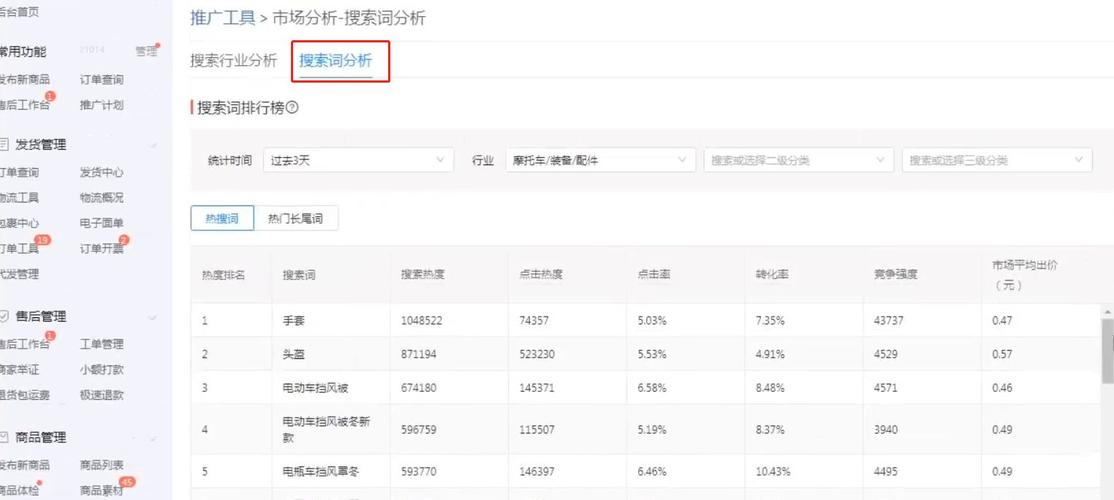Switch to the 热门长尾词 tab
The image size is (1114, 500).
(296, 219)
